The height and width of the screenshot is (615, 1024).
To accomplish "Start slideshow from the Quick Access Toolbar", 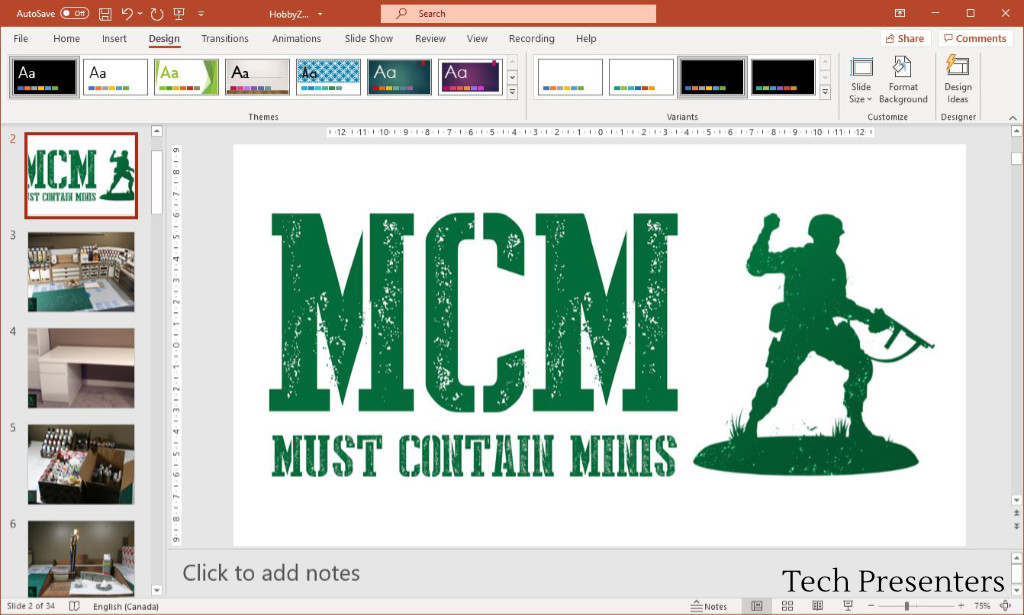I will 179,14.
